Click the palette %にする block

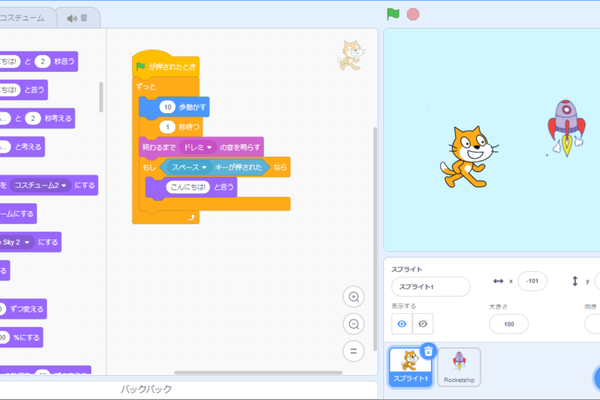(26, 337)
